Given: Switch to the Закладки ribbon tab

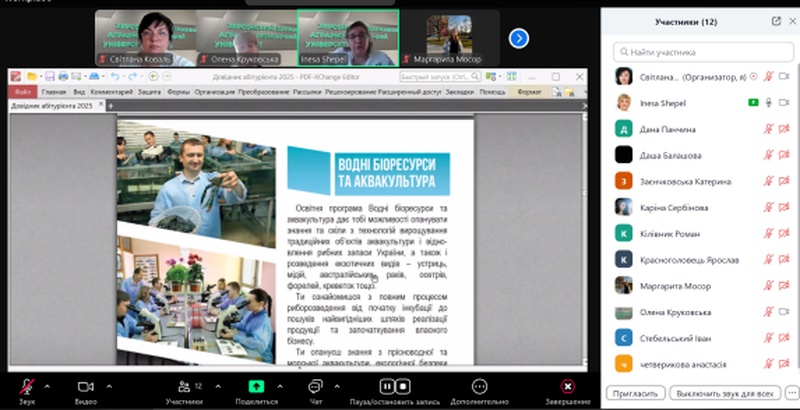Looking at the screenshot, I should (460, 92).
